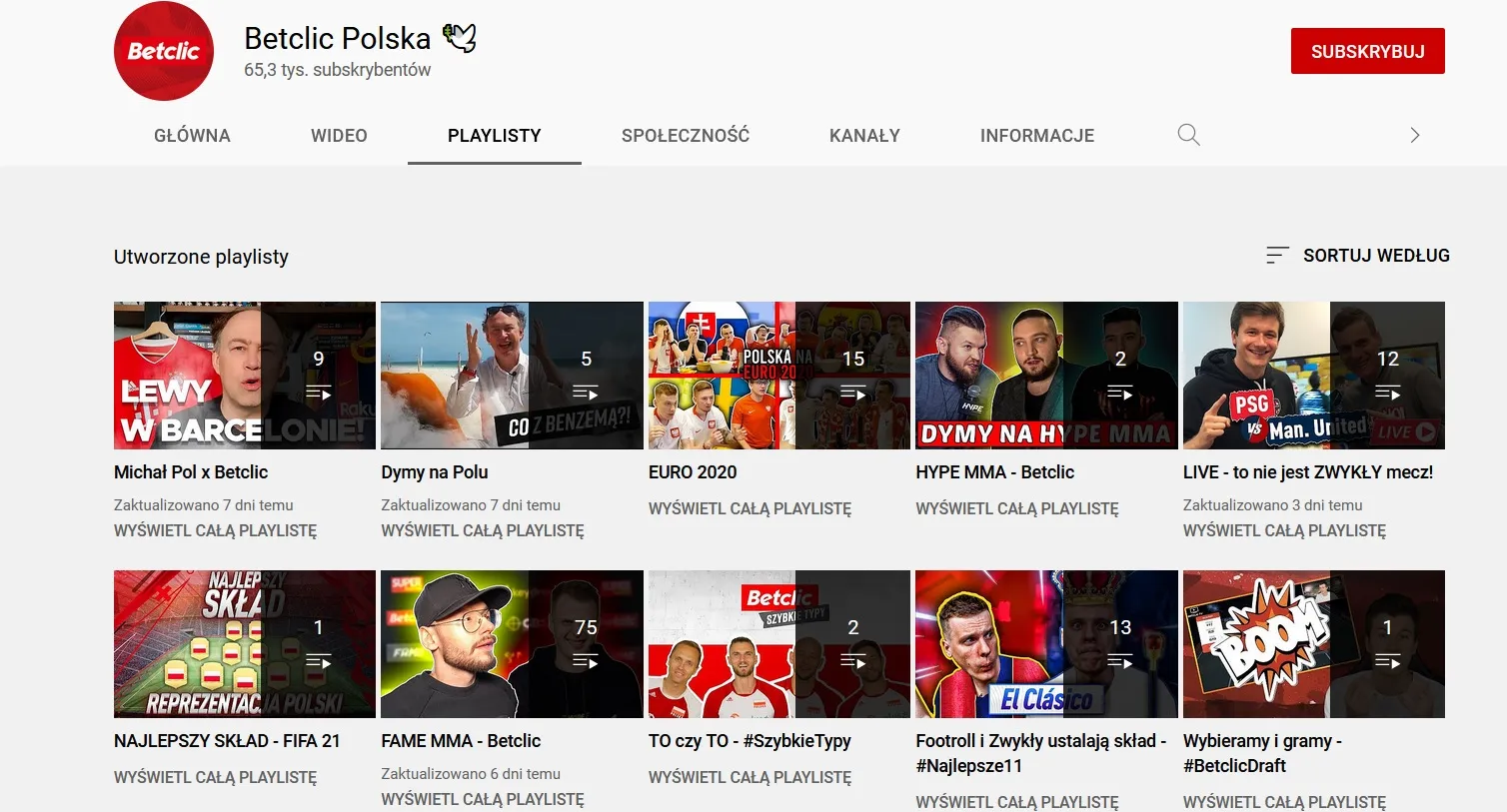Open the TO czy TO SzybkieTypy thumbnail

coord(779,644)
